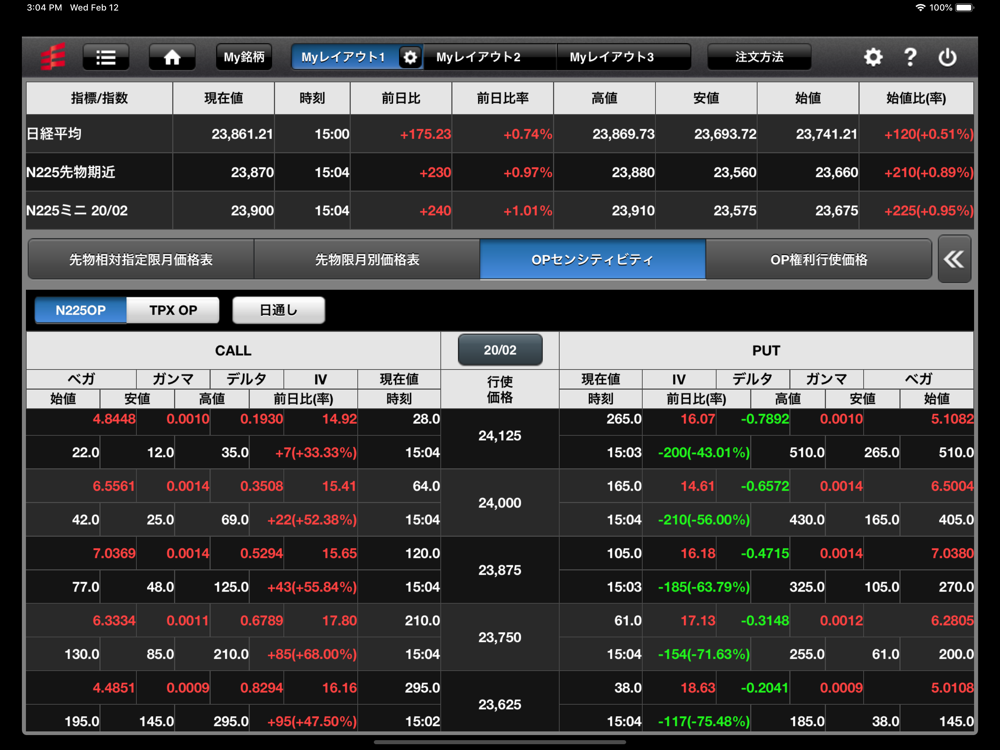This screenshot has height=750, width=1000.
Task: Open the list menu icon
Action: click(x=106, y=57)
